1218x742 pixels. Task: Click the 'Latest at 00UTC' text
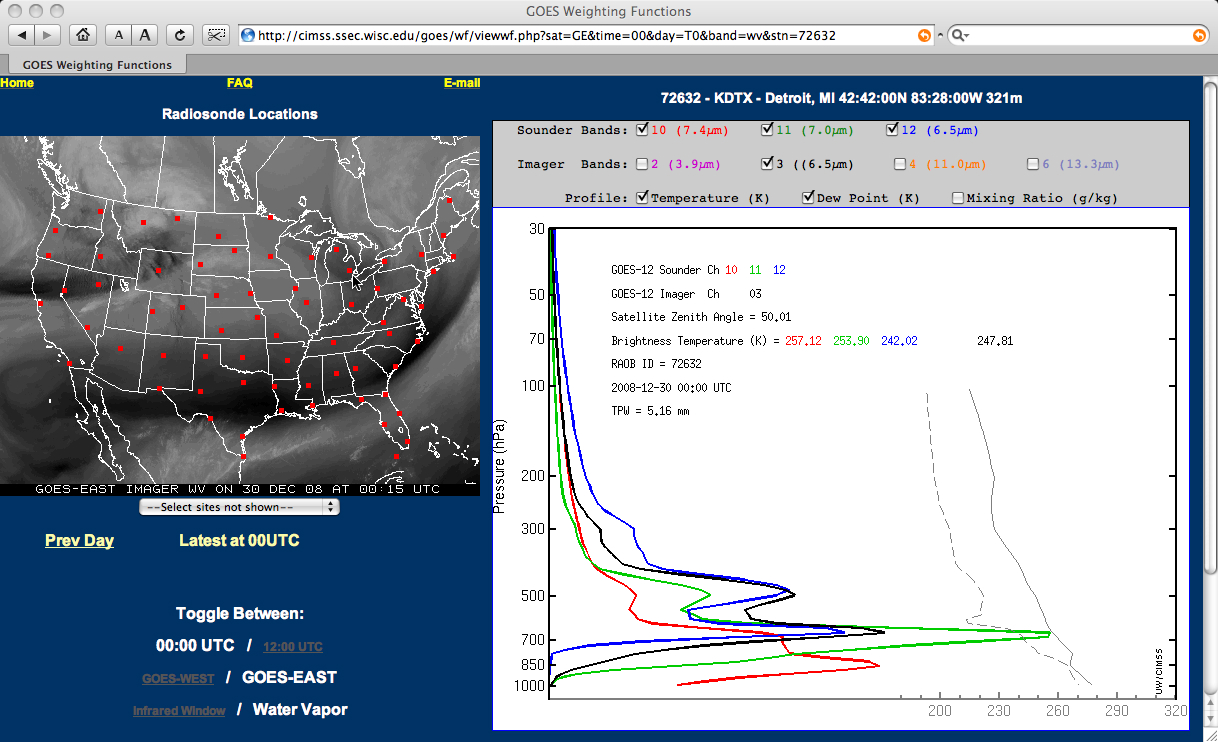coord(239,540)
